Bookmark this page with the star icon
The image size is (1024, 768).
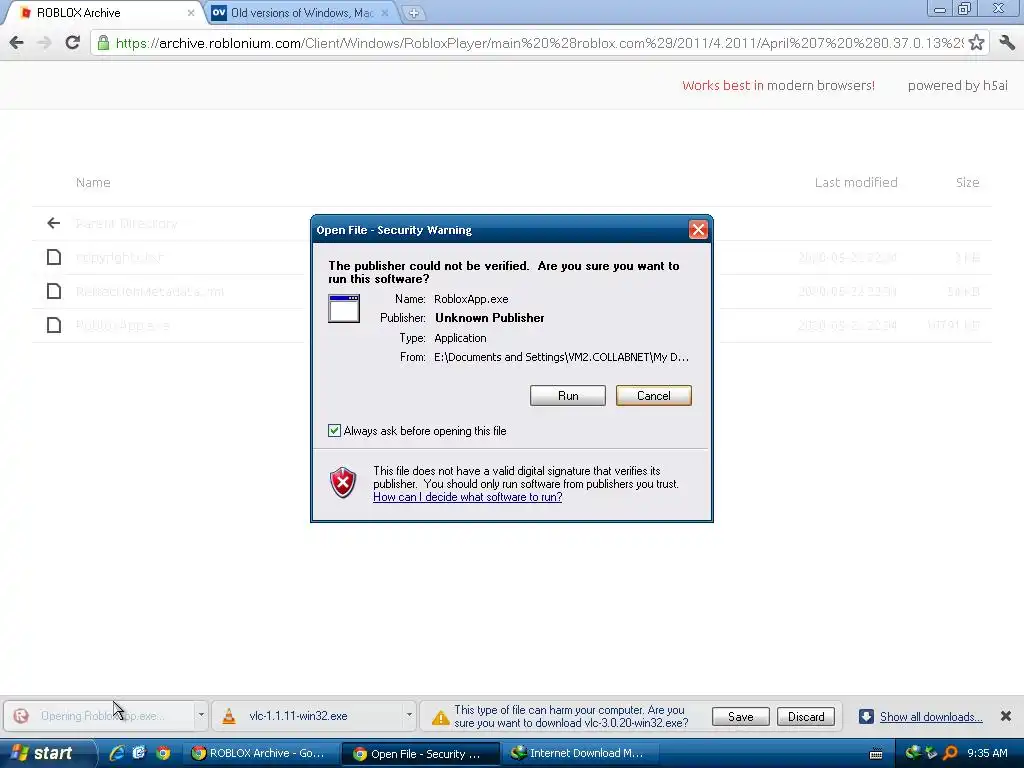(976, 43)
